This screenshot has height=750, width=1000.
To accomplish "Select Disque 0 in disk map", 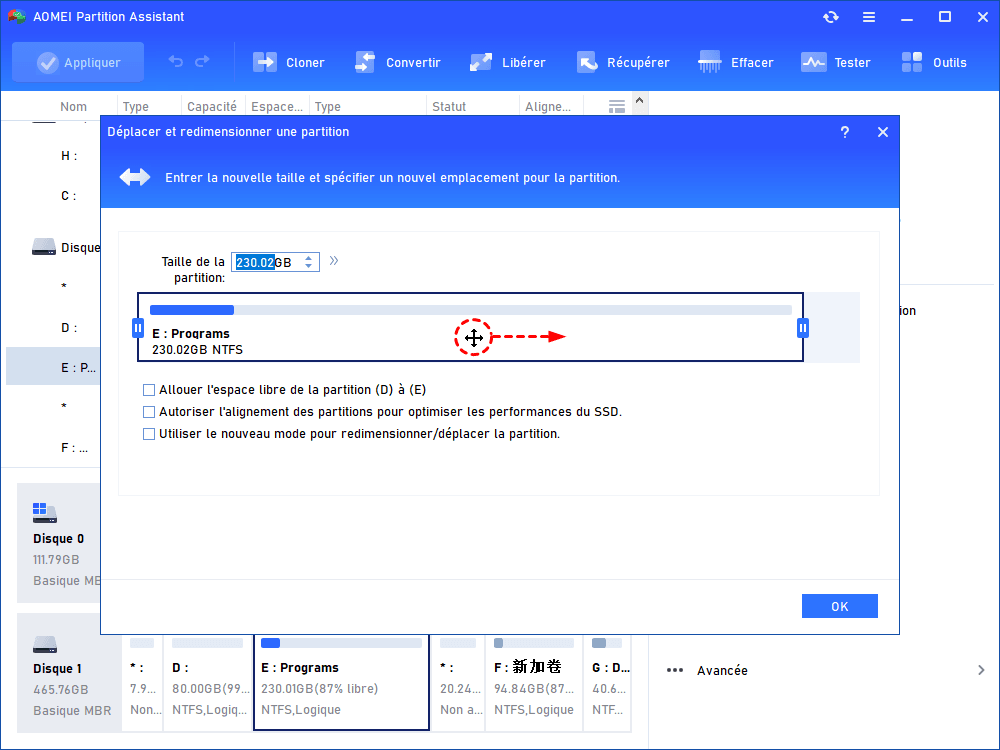I will click(x=59, y=543).
